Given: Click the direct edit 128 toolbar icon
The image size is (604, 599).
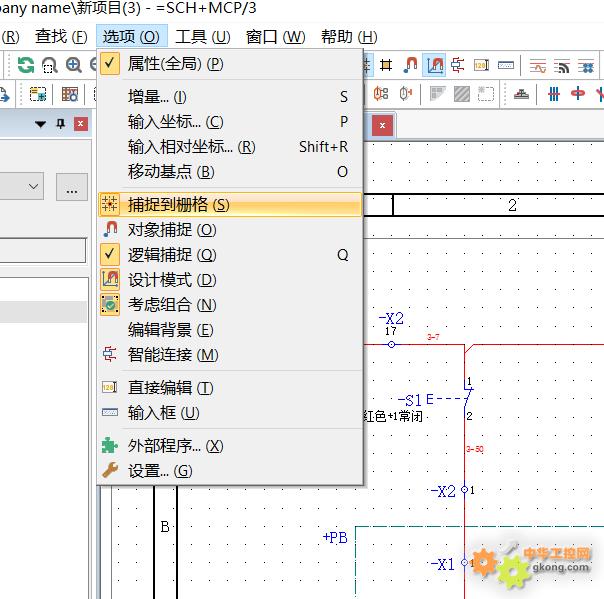Looking at the screenshot, I should click(482, 65).
